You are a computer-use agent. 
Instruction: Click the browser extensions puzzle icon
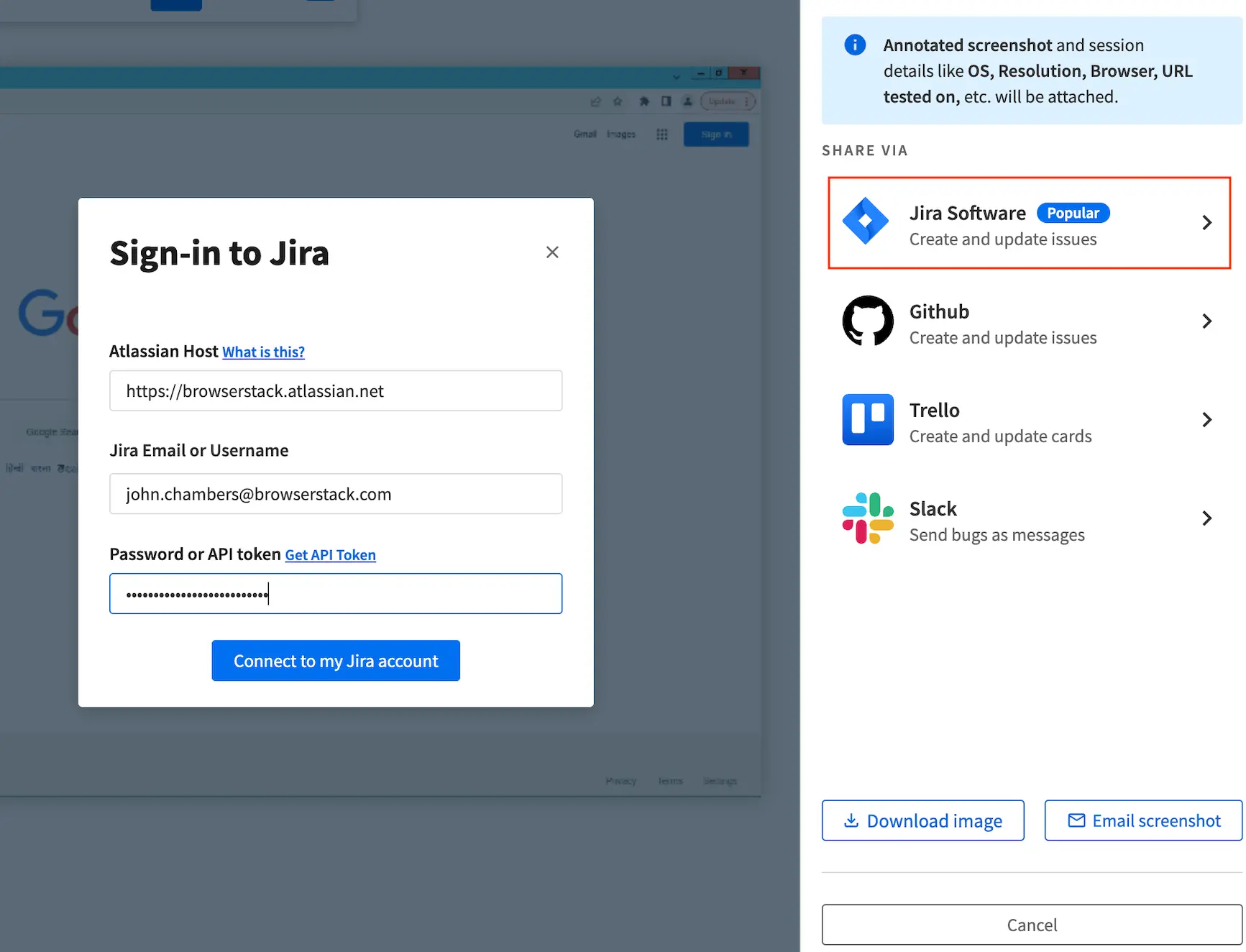pyautogui.click(x=643, y=101)
